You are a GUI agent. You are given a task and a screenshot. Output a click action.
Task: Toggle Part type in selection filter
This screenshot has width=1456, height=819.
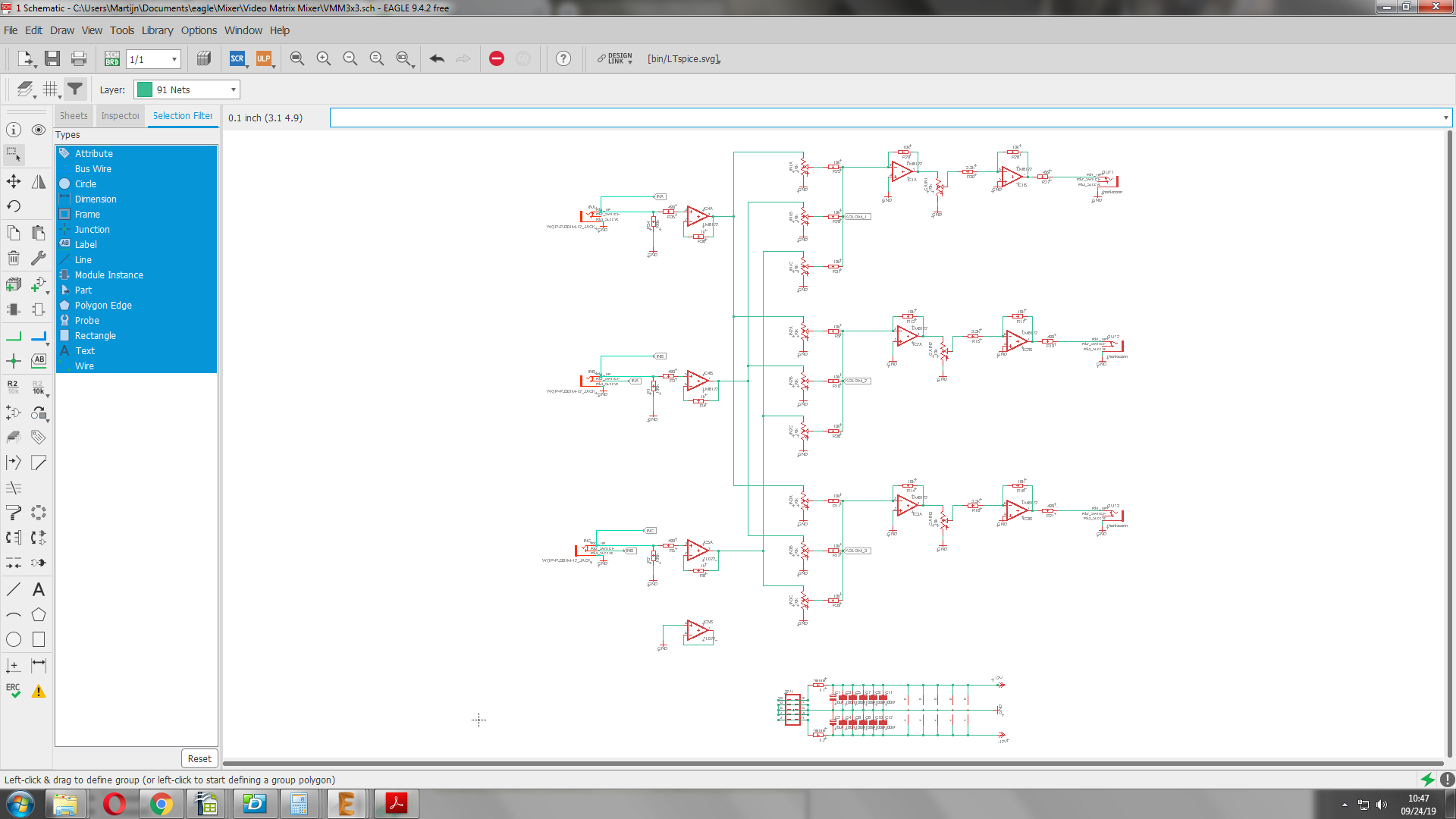click(136, 290)
